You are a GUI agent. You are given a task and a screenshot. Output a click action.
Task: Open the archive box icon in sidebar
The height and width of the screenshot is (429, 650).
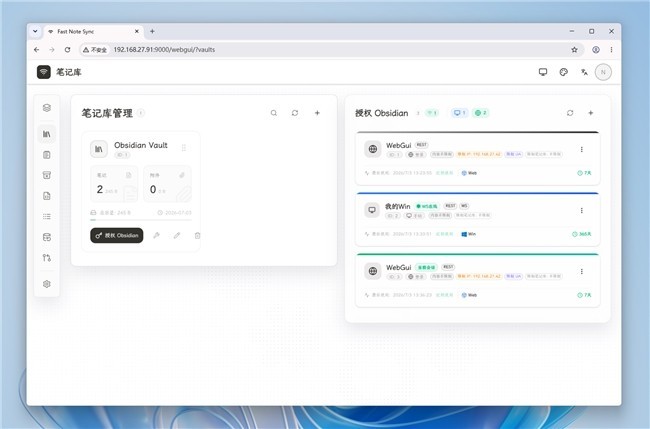click(47, 175)
